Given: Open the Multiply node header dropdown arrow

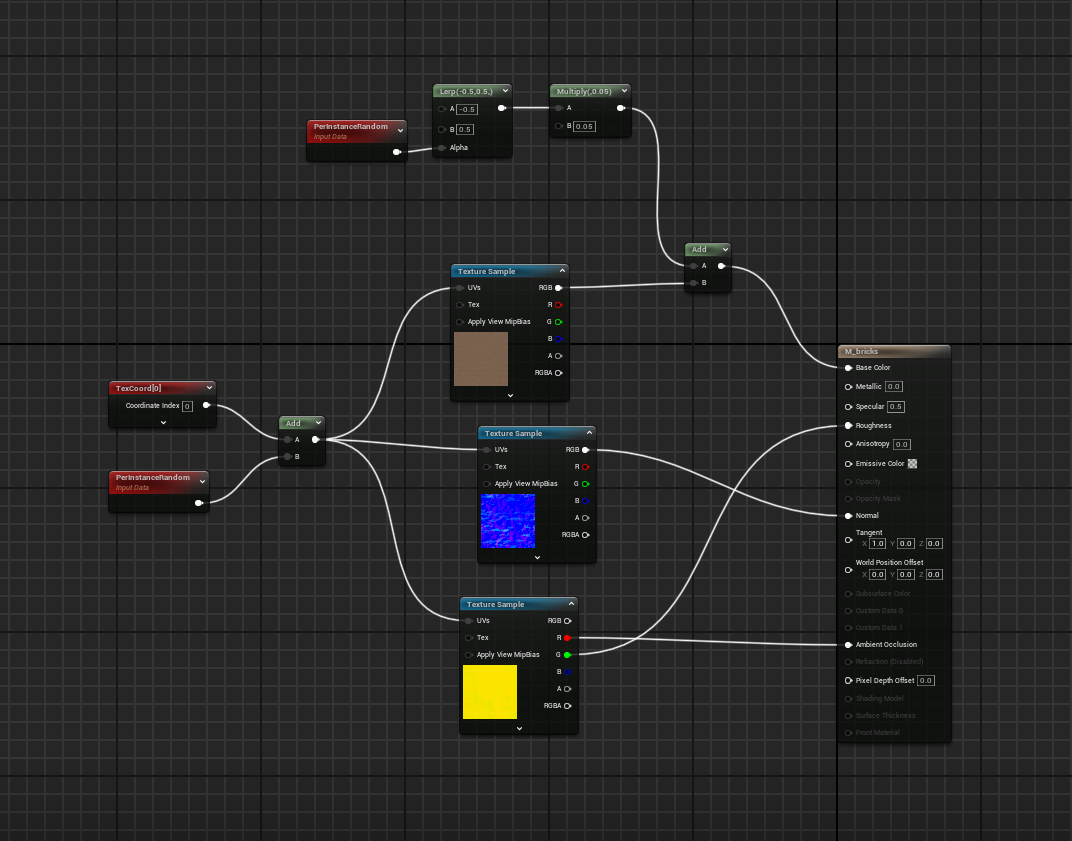Looking at the screenshot, I should [622, 91].
